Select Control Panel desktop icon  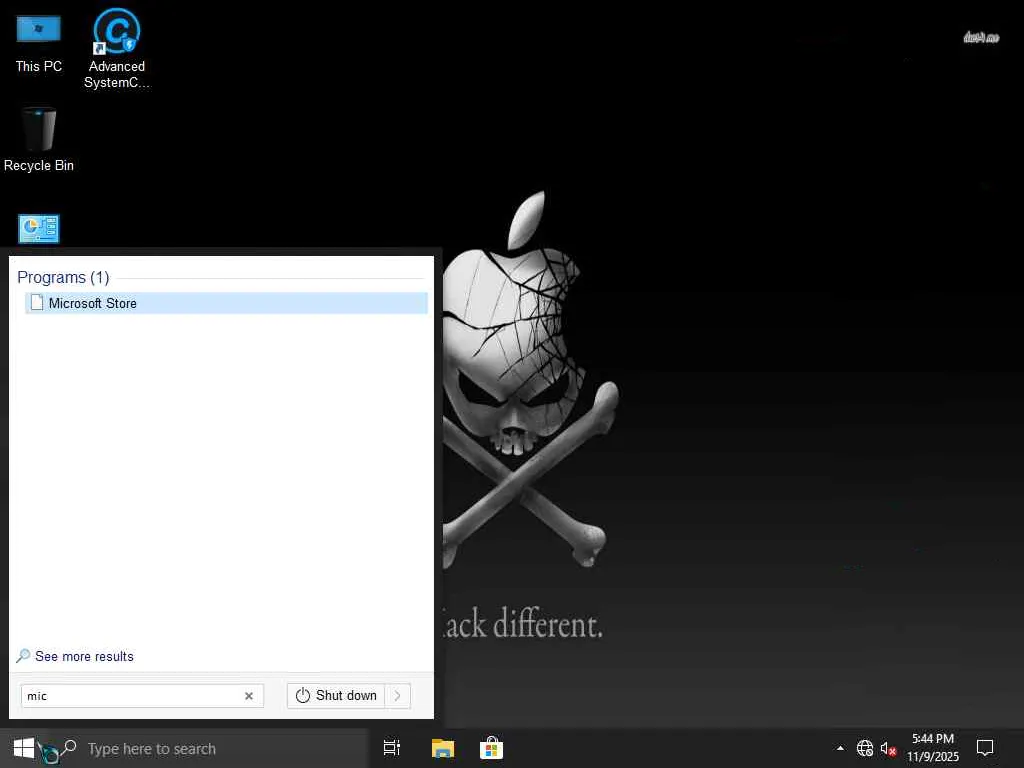[39, 229]
